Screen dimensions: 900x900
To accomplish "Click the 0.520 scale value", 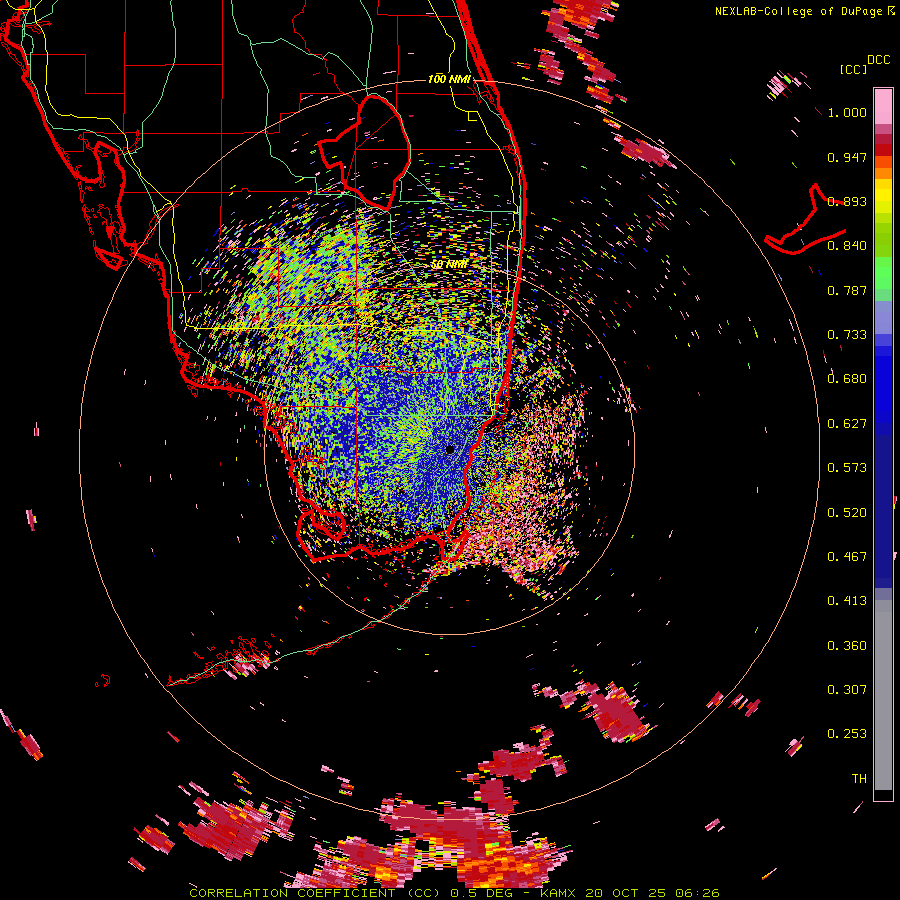I will click(847, 512).
